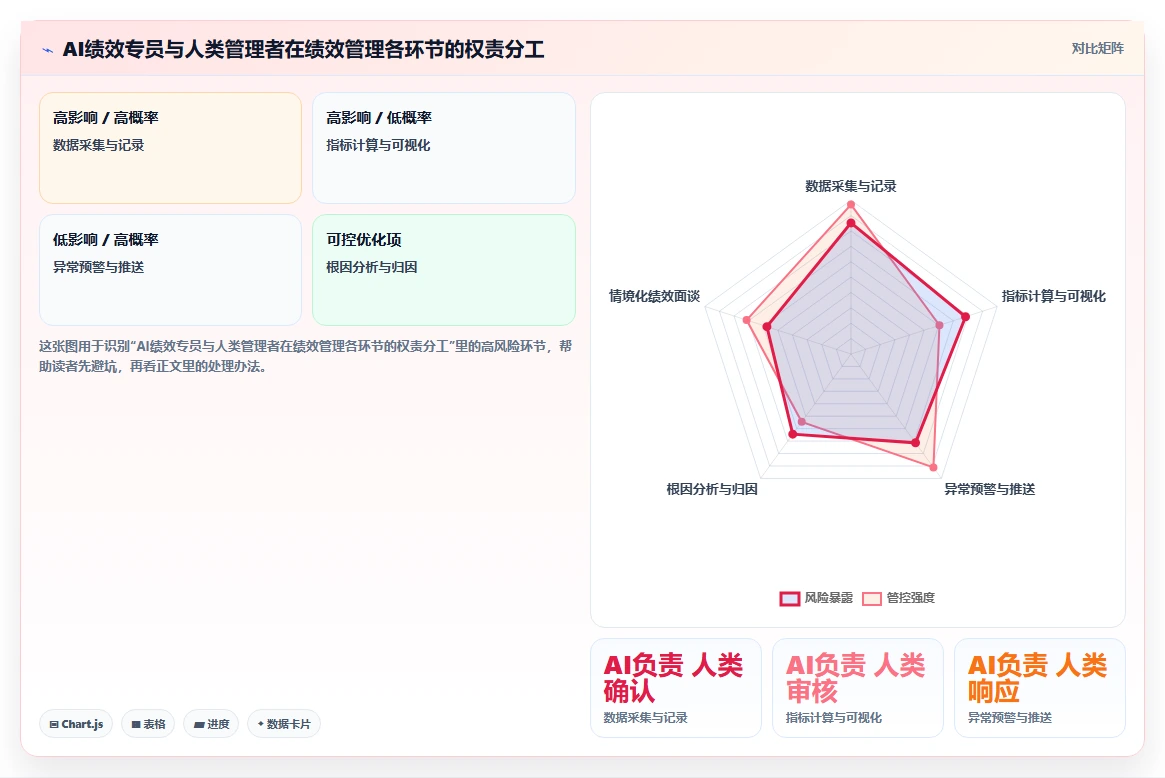The height and width of the screenshot is (778, 1165).
Task: Click the icon inside Chart.js chip
Action: [x=54, y=724]
